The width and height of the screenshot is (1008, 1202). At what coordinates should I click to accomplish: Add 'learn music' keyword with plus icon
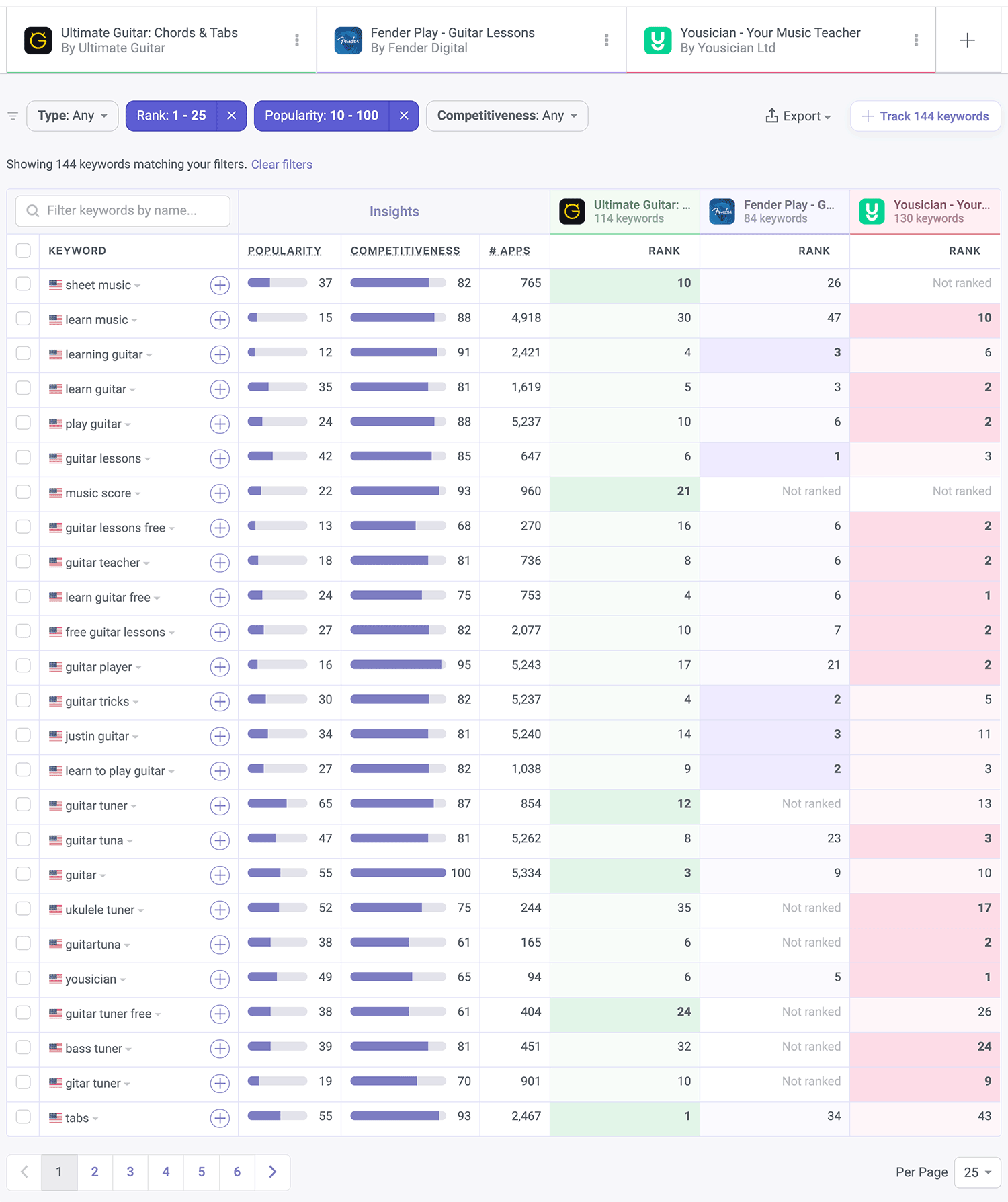tap(220, 320)
